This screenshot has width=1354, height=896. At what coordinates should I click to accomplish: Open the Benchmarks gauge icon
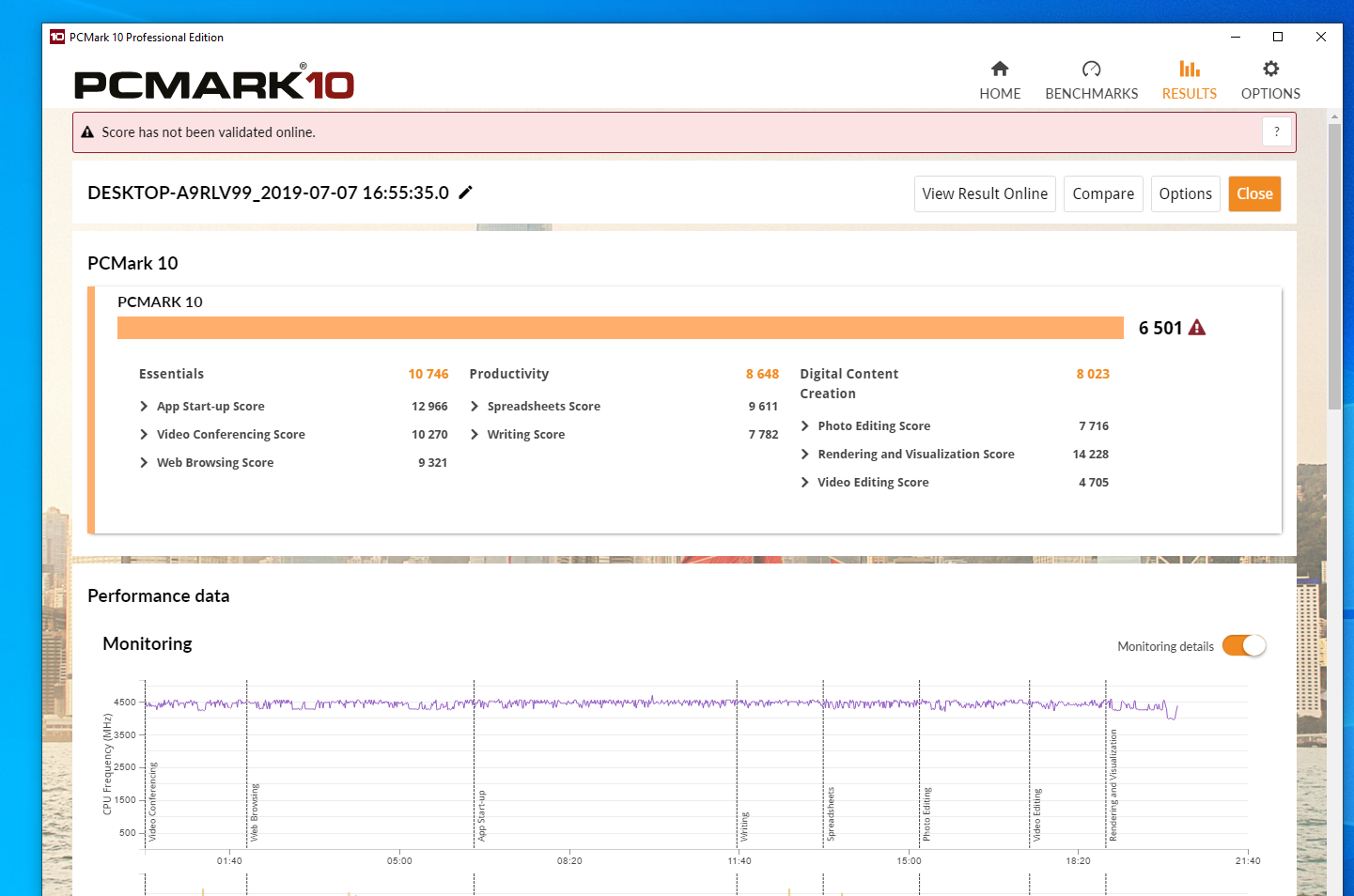pos(1091,69)
